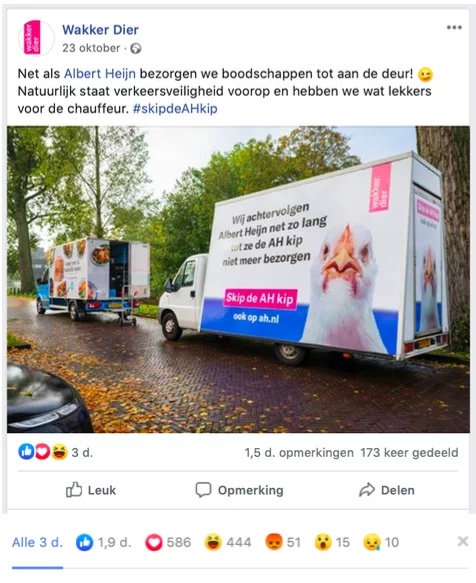Select the Alle 3 d. reactions tab

(37, 542)
